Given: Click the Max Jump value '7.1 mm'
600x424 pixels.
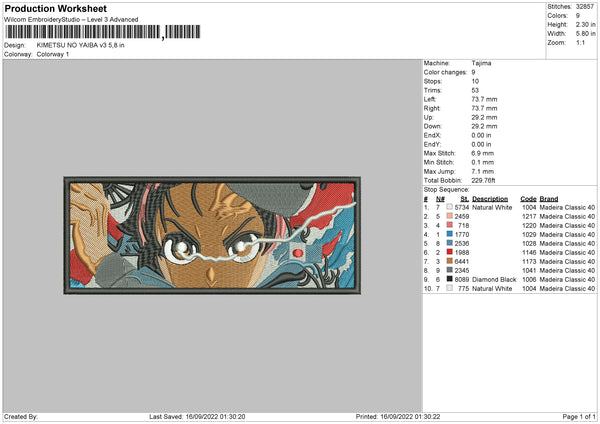Looking at the screenshot, I should (x=483, y=171).
